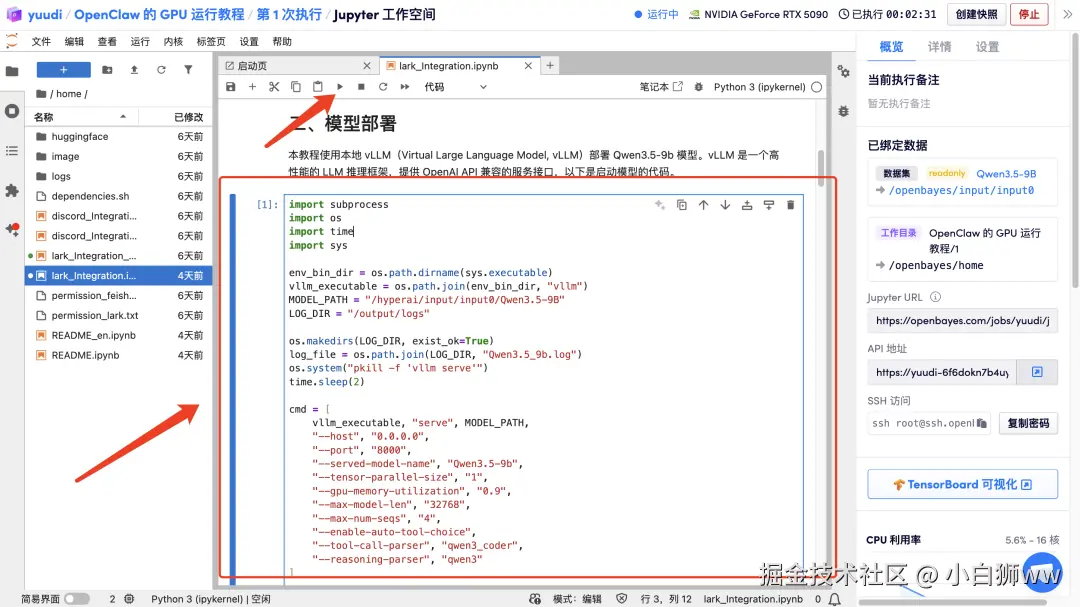1080x607 pixels.
Task: Open the table of contents sidebar
Action: tap(12, 151)
